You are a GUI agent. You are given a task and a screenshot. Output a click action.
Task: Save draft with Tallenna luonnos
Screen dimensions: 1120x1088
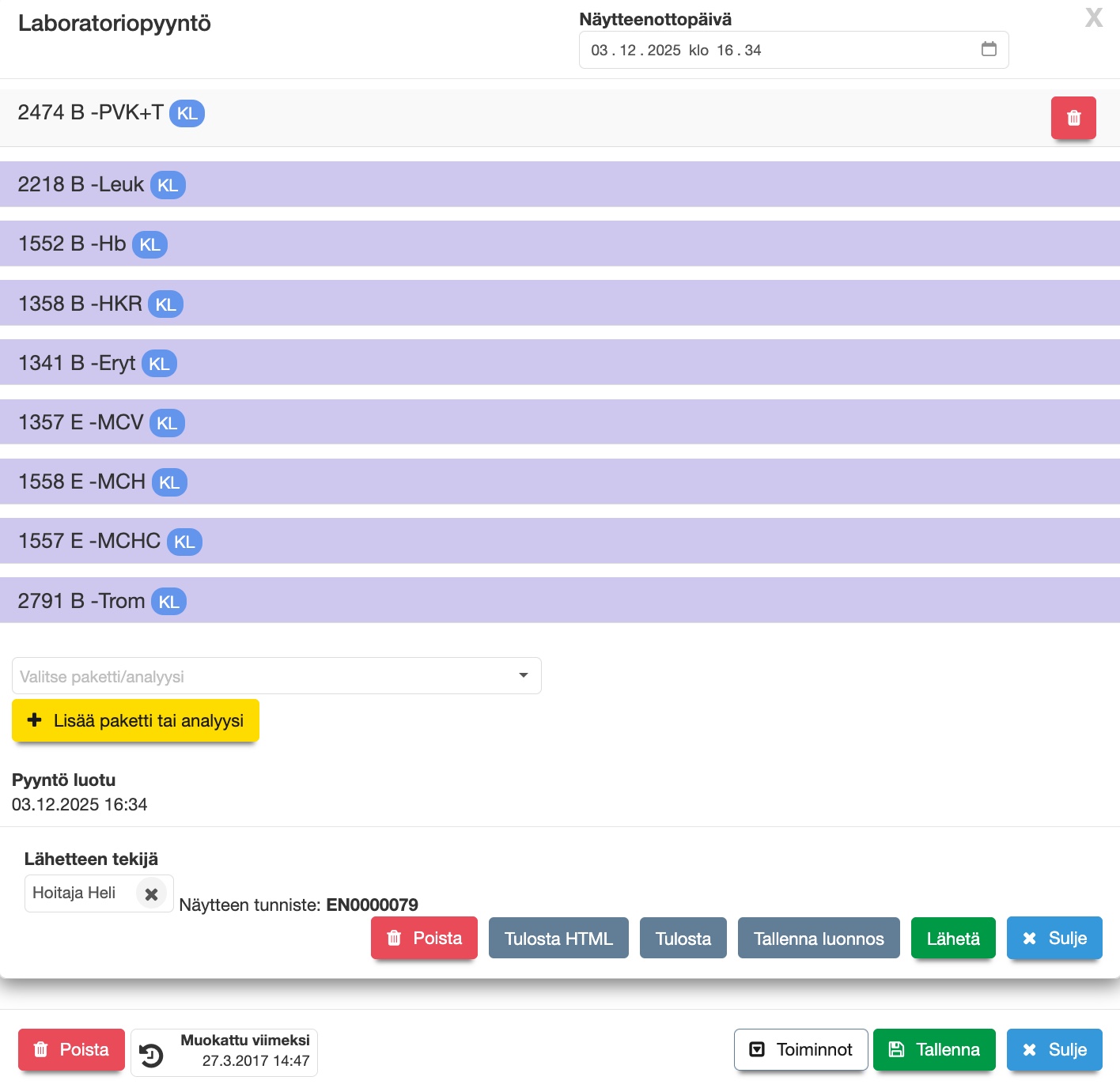818,939
